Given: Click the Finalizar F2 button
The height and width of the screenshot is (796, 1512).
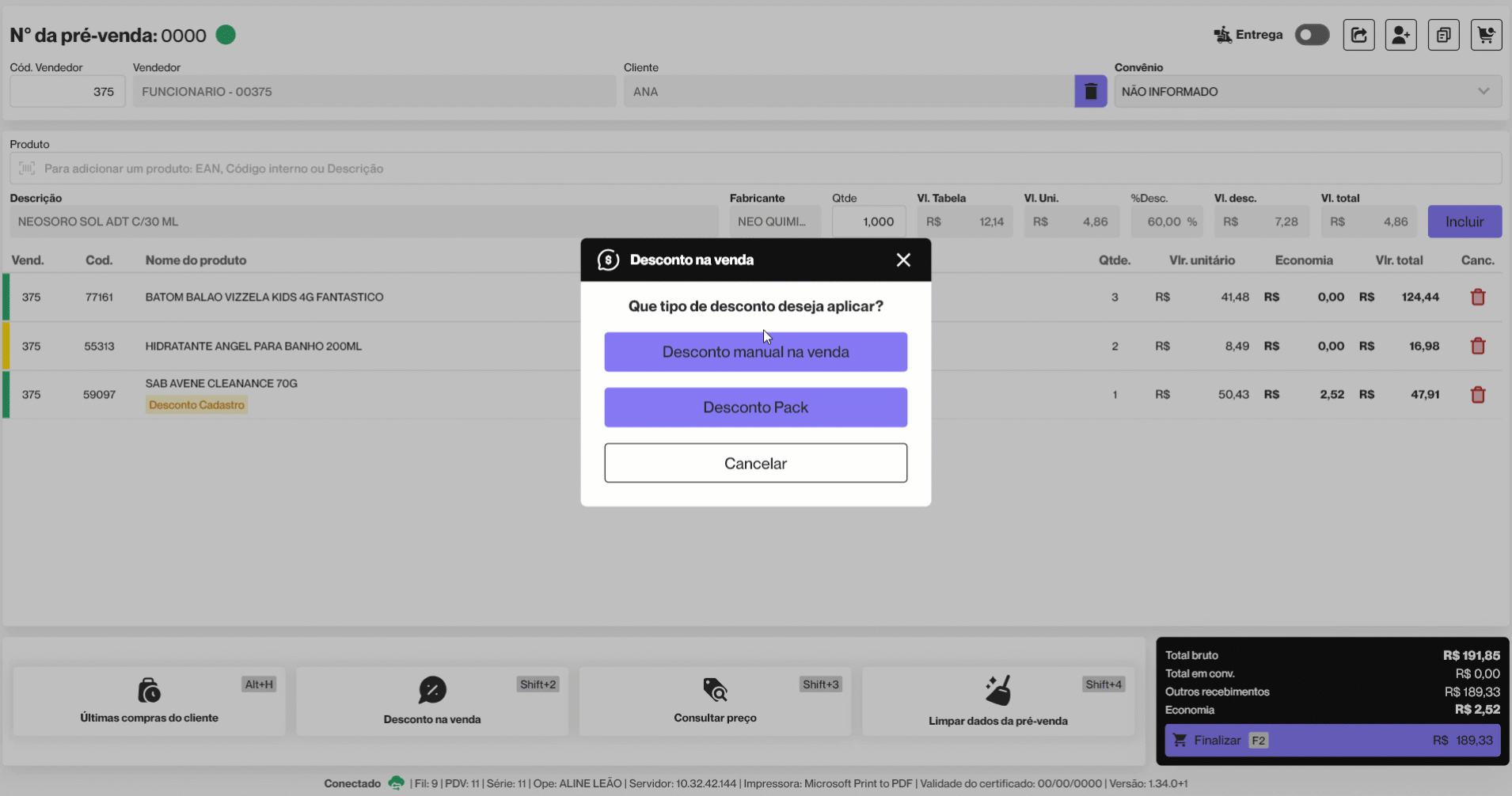Looking at the screenshot, I should 1332,740.
